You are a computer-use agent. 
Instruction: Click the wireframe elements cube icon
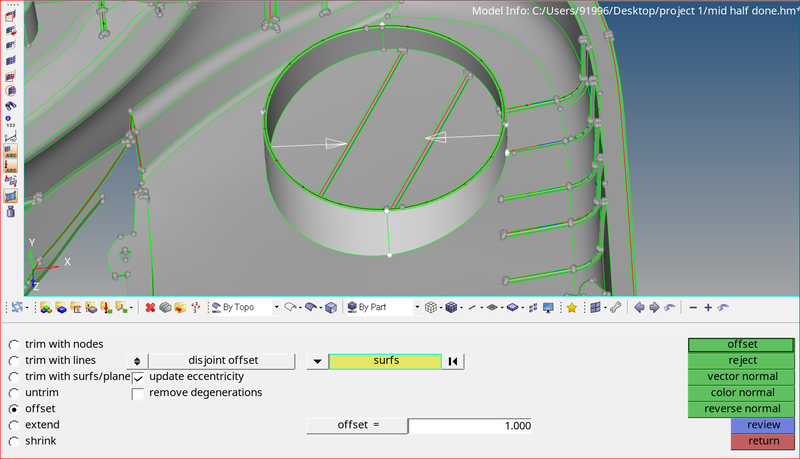tap(431, 308)
